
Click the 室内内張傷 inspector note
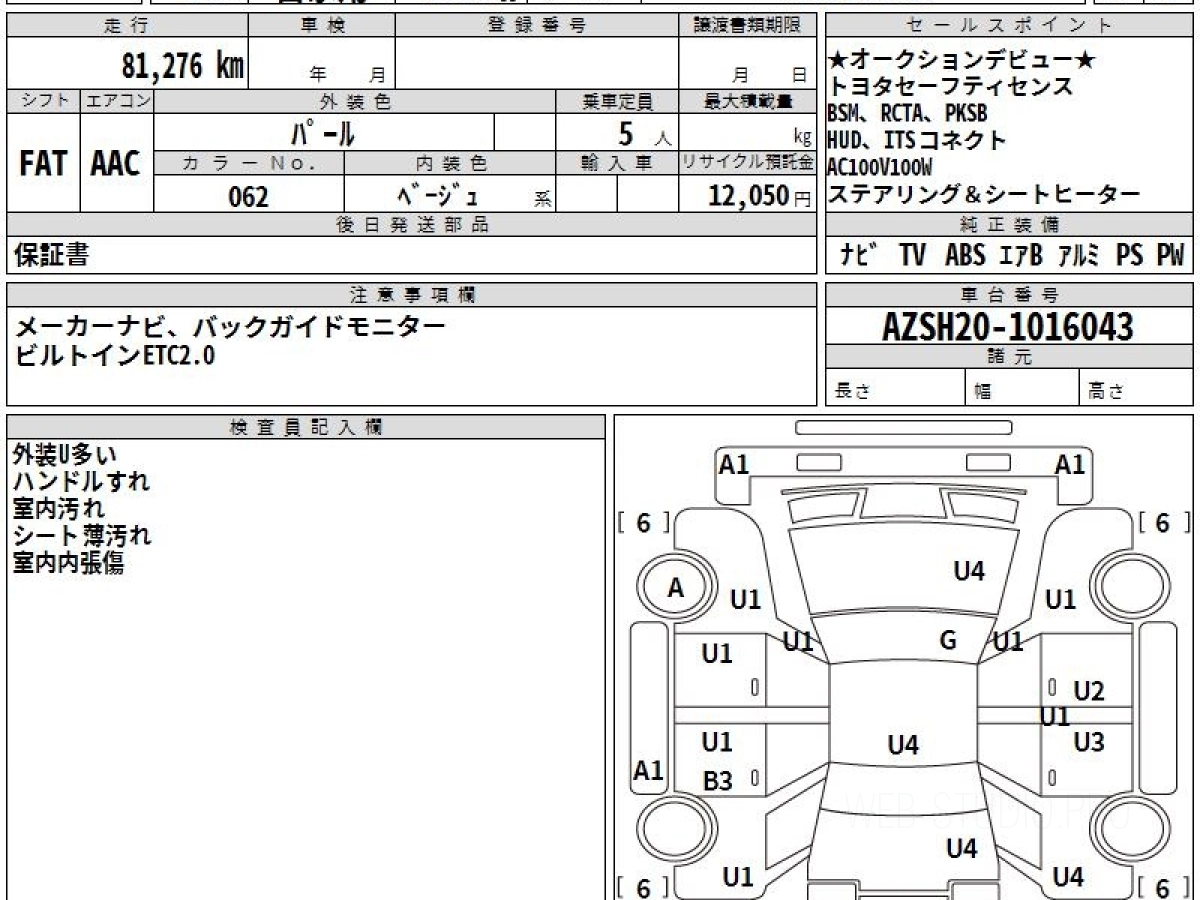tap(68, 563)
